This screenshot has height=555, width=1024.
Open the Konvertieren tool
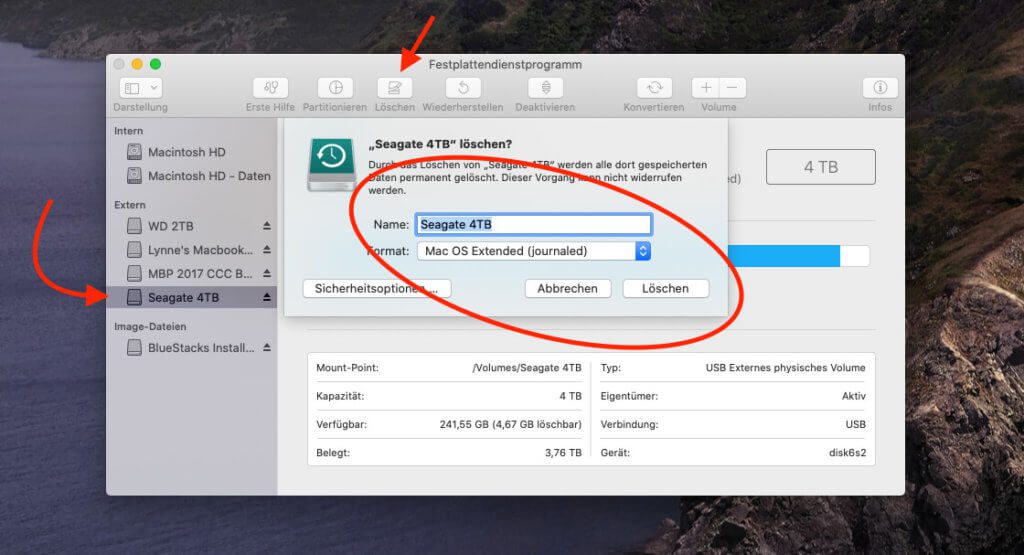point(654,88)
